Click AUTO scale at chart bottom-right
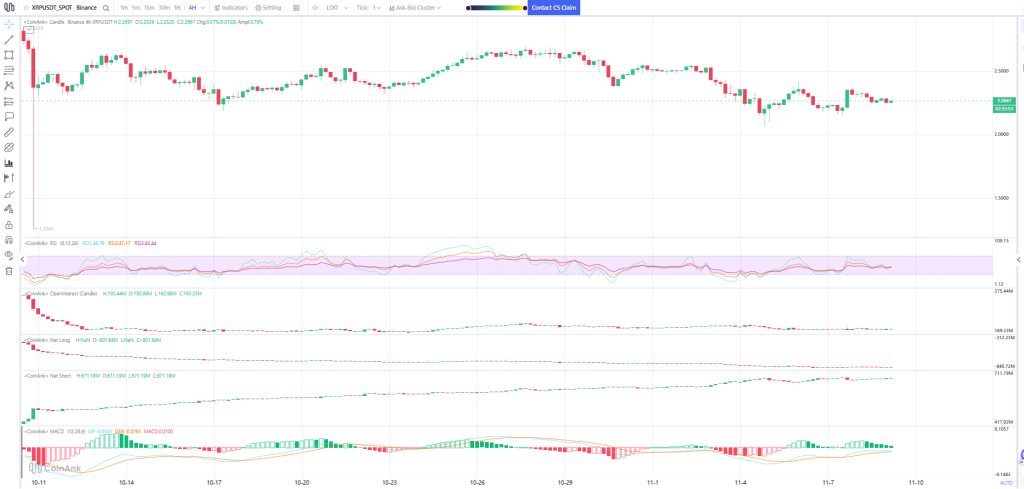Screen dimensions: 1024x489 (x=1005, y=484)
